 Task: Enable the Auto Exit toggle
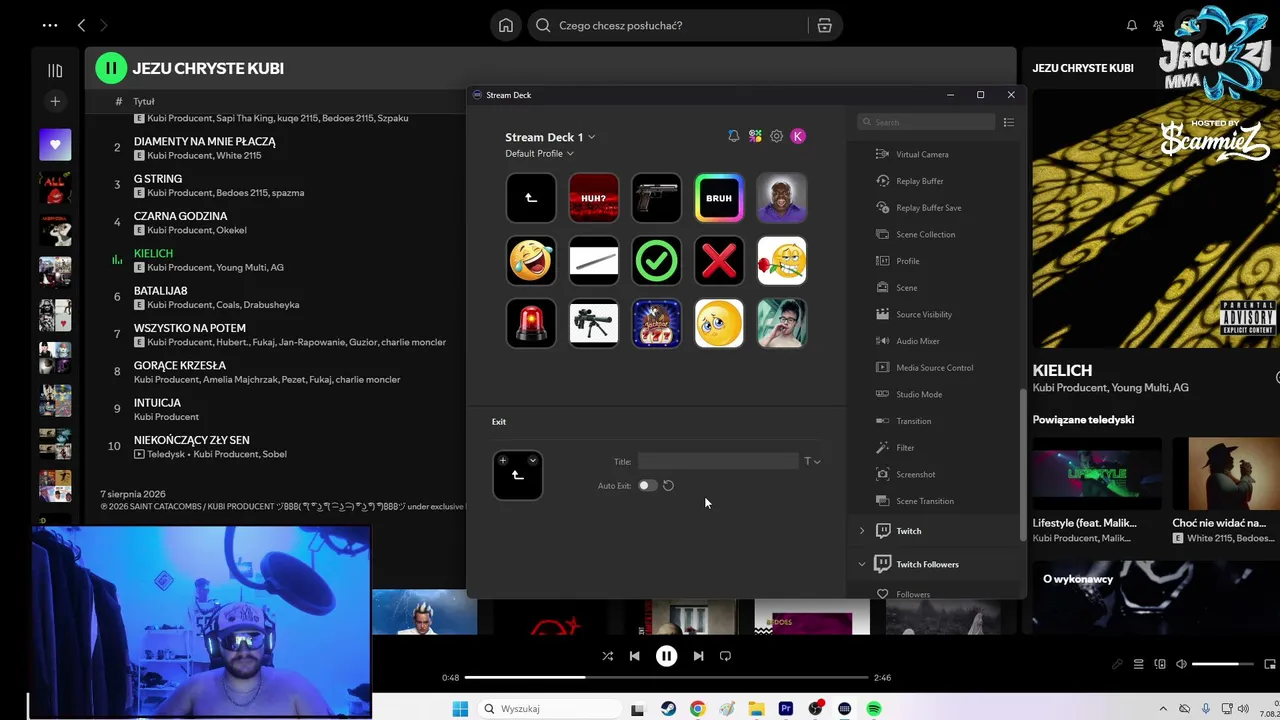click(648, 486)
